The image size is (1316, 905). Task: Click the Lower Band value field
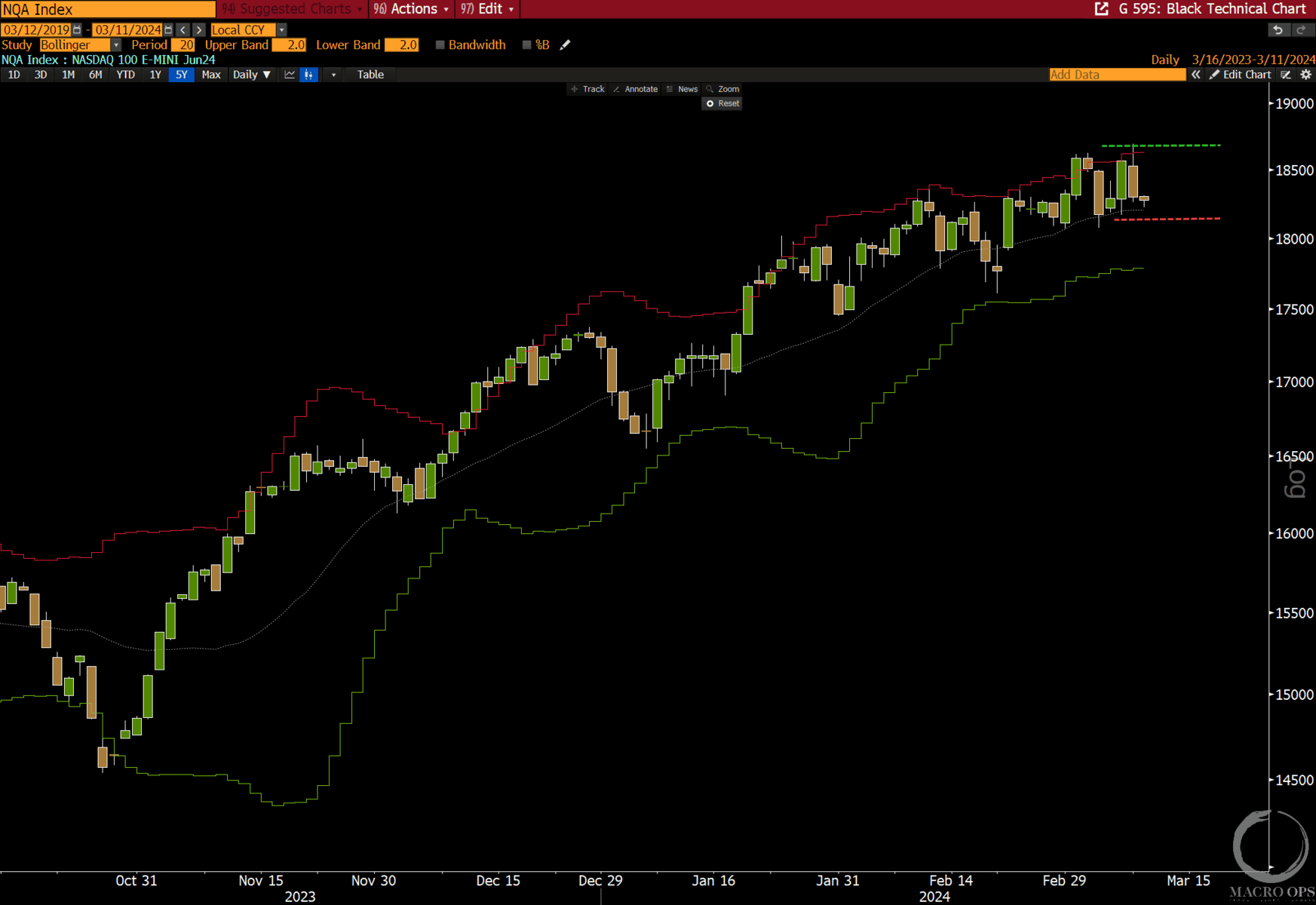point(402,45)
